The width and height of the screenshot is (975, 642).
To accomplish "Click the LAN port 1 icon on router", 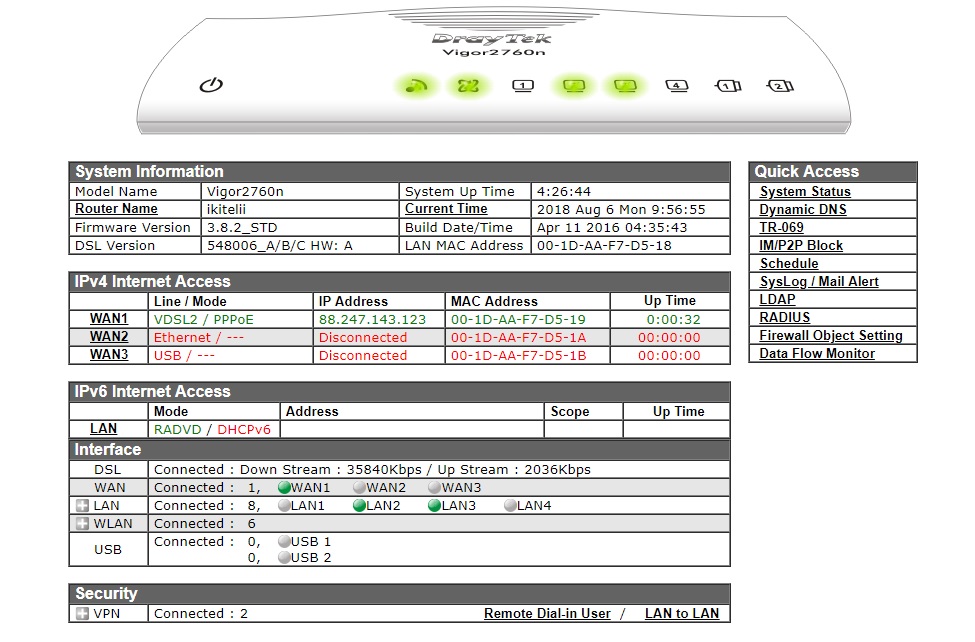I will coord(522,86).
